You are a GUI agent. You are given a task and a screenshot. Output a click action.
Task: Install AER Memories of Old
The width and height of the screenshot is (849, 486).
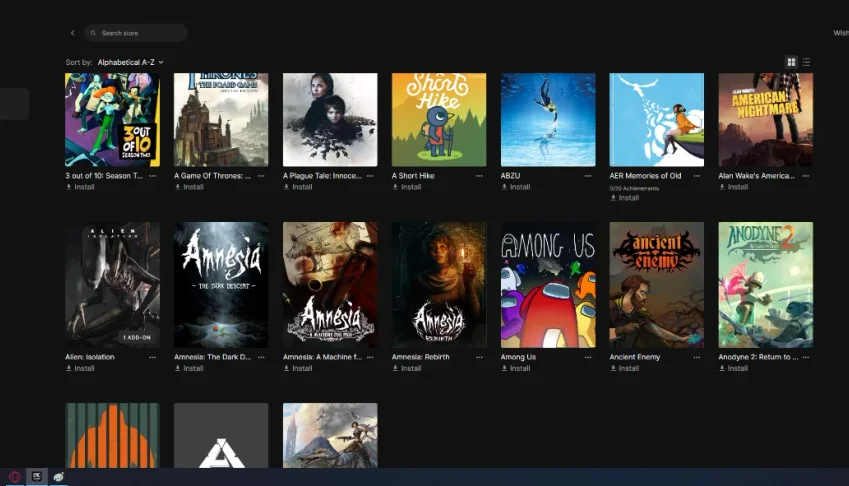click(x=624, y=198)
